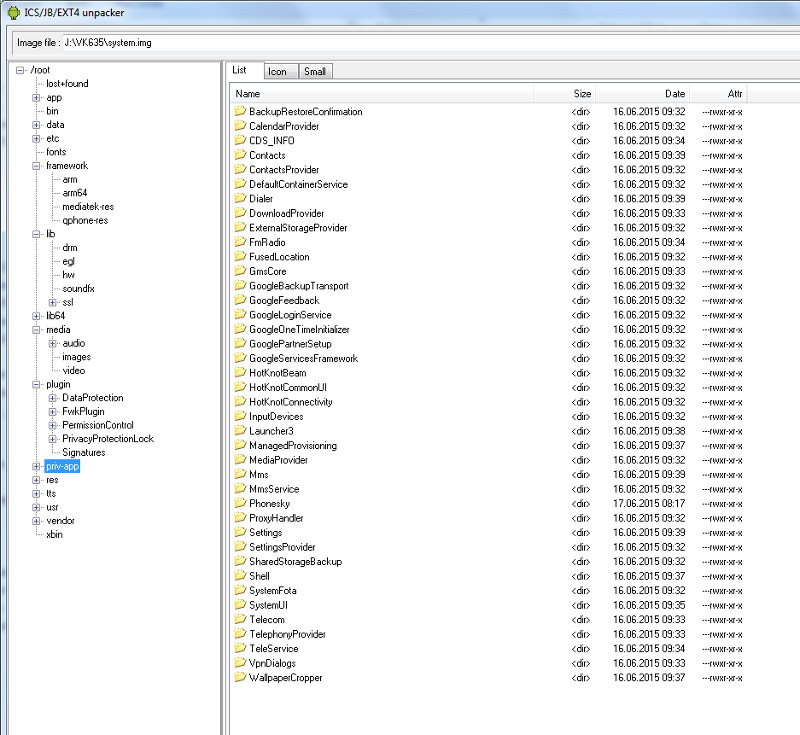The width and height of the screenshot is (800, 735).
Task: Click the FmRadio folder icon
Action: click(x=240, y=242)
